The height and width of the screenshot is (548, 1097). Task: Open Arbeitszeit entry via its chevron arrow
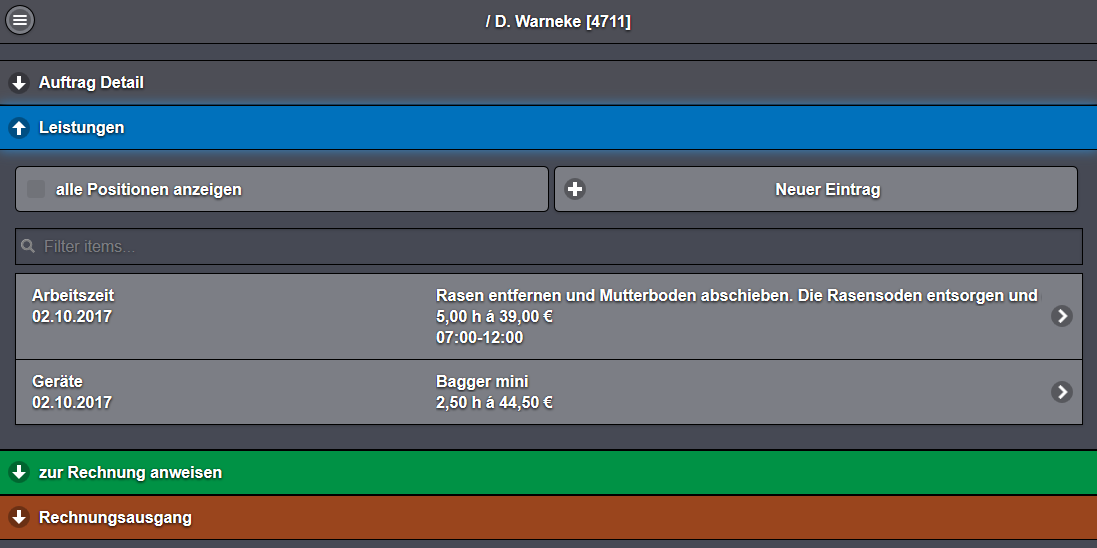[1062, 316]
